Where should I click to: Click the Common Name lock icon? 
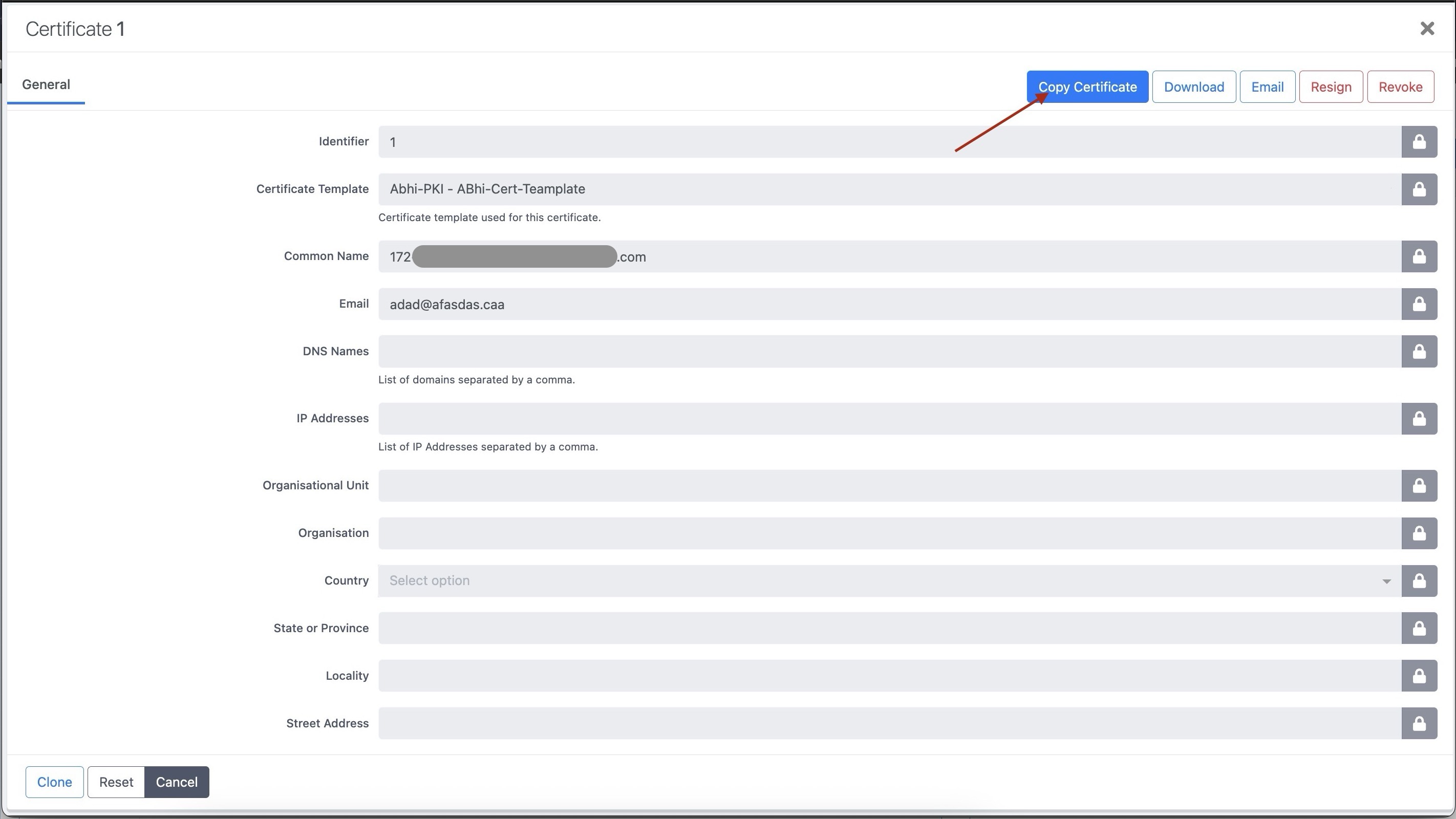click(x=1419, y=256)
